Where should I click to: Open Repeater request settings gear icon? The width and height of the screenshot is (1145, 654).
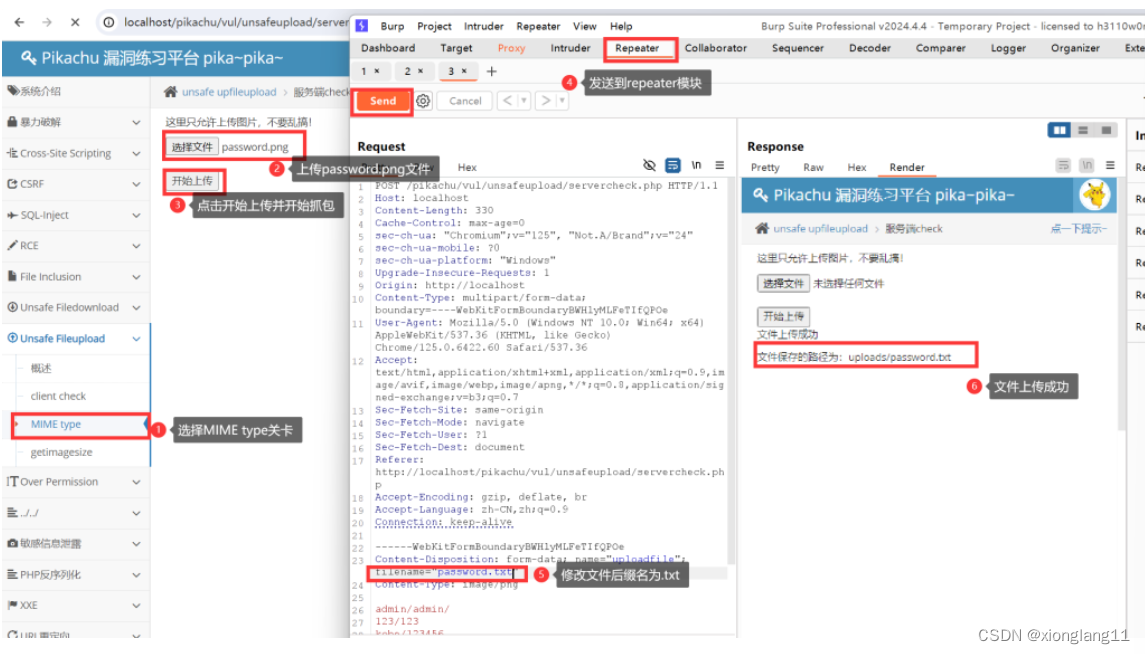424,101
